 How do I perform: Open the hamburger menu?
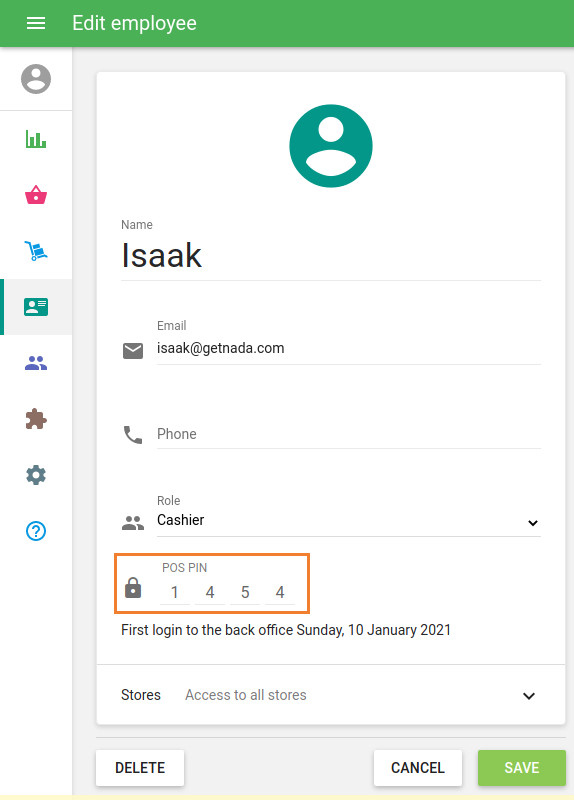click(x=36, y=23)
